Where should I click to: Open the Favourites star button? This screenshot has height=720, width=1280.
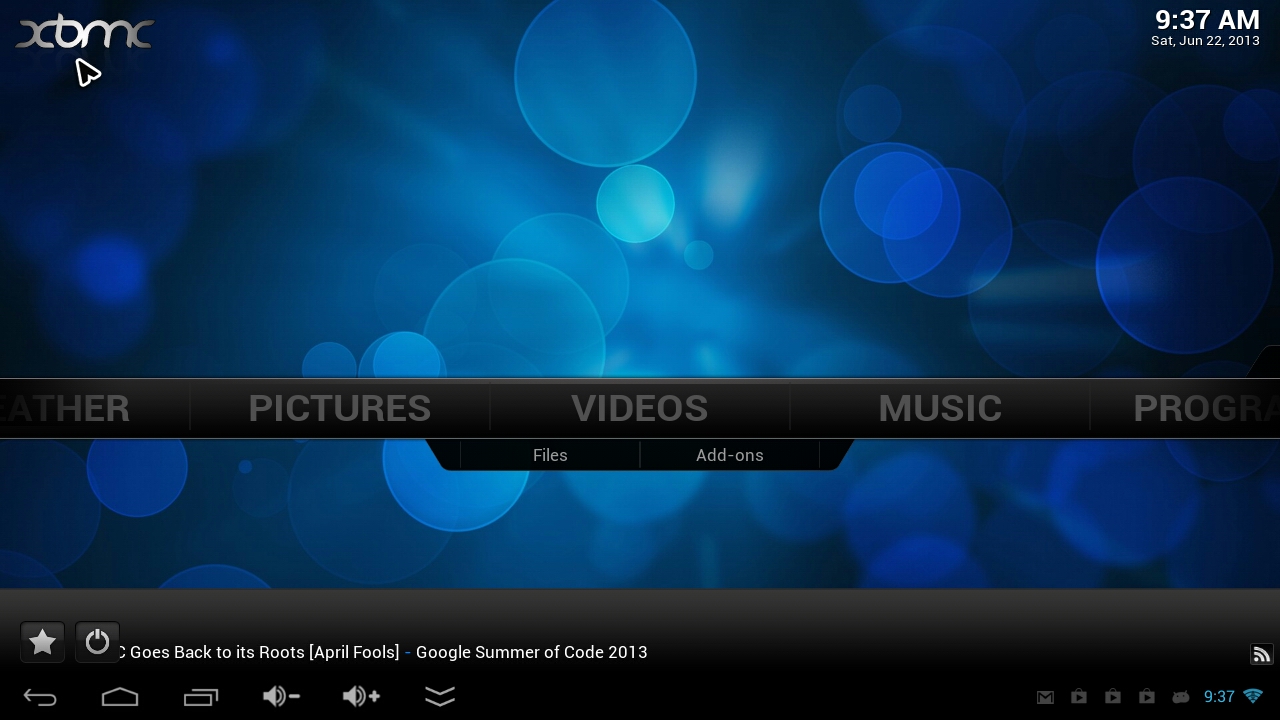43,642
